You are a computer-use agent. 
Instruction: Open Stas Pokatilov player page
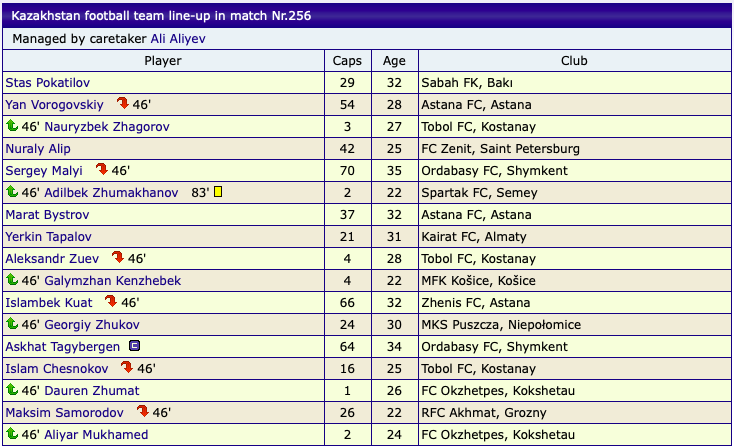(x=48, y=83)
